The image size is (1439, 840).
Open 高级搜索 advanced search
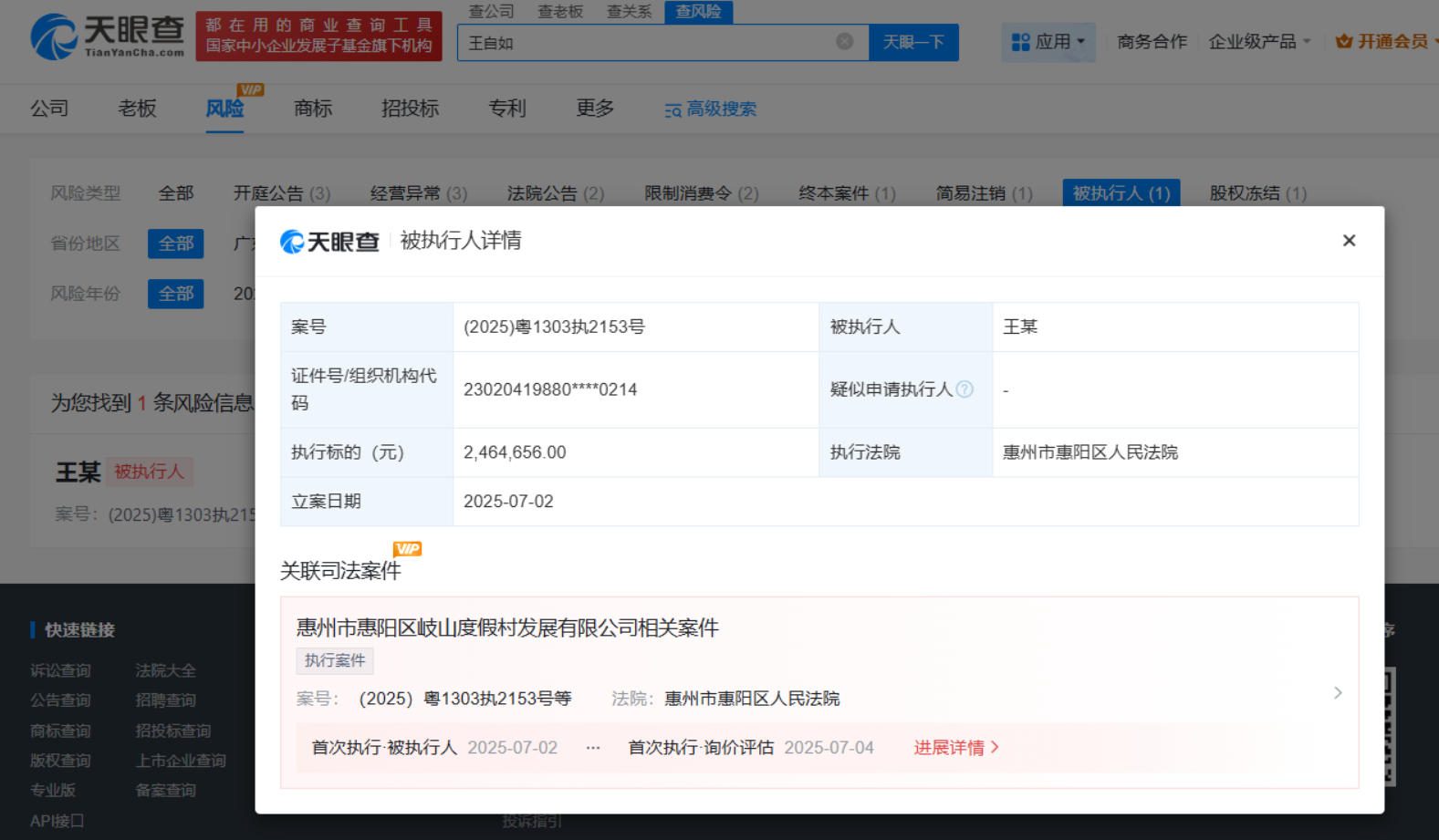711,109
